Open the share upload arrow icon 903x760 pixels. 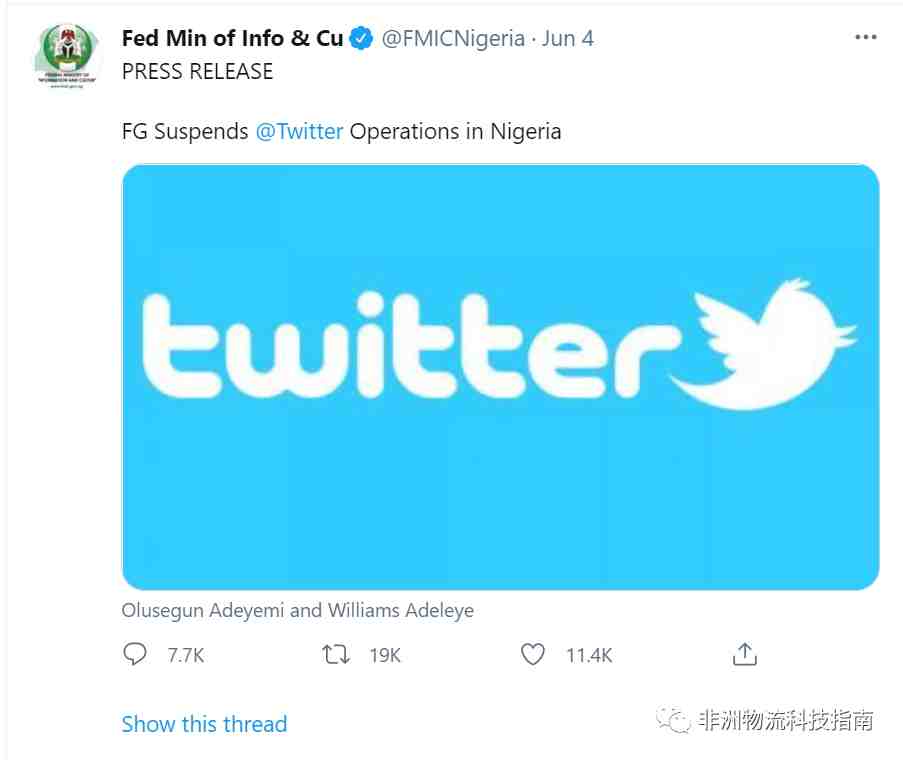(745, 654)
